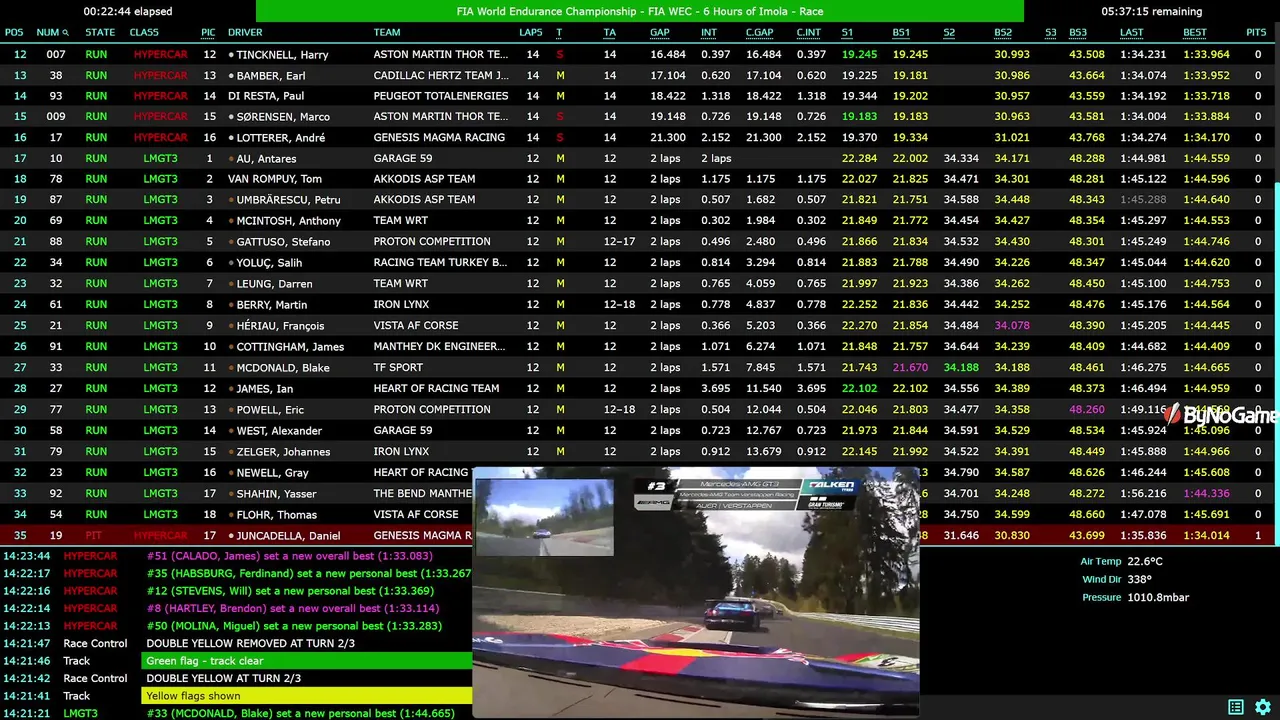1280x720 pixels.
Task: Click the PITS column header
Action: tap(1256, 32)
